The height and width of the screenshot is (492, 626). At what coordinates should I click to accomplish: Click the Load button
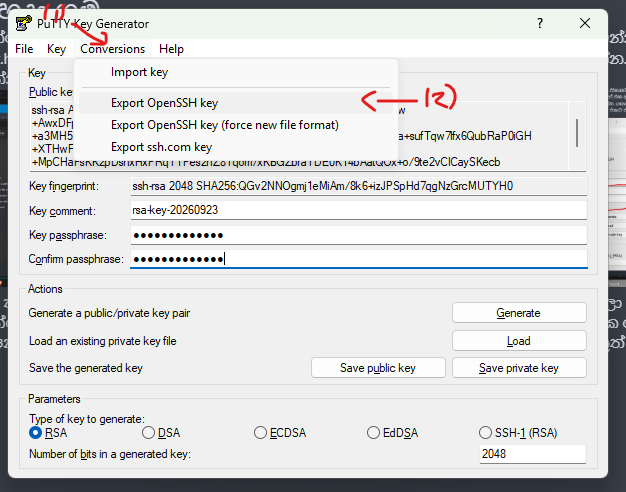pos(519,341)
